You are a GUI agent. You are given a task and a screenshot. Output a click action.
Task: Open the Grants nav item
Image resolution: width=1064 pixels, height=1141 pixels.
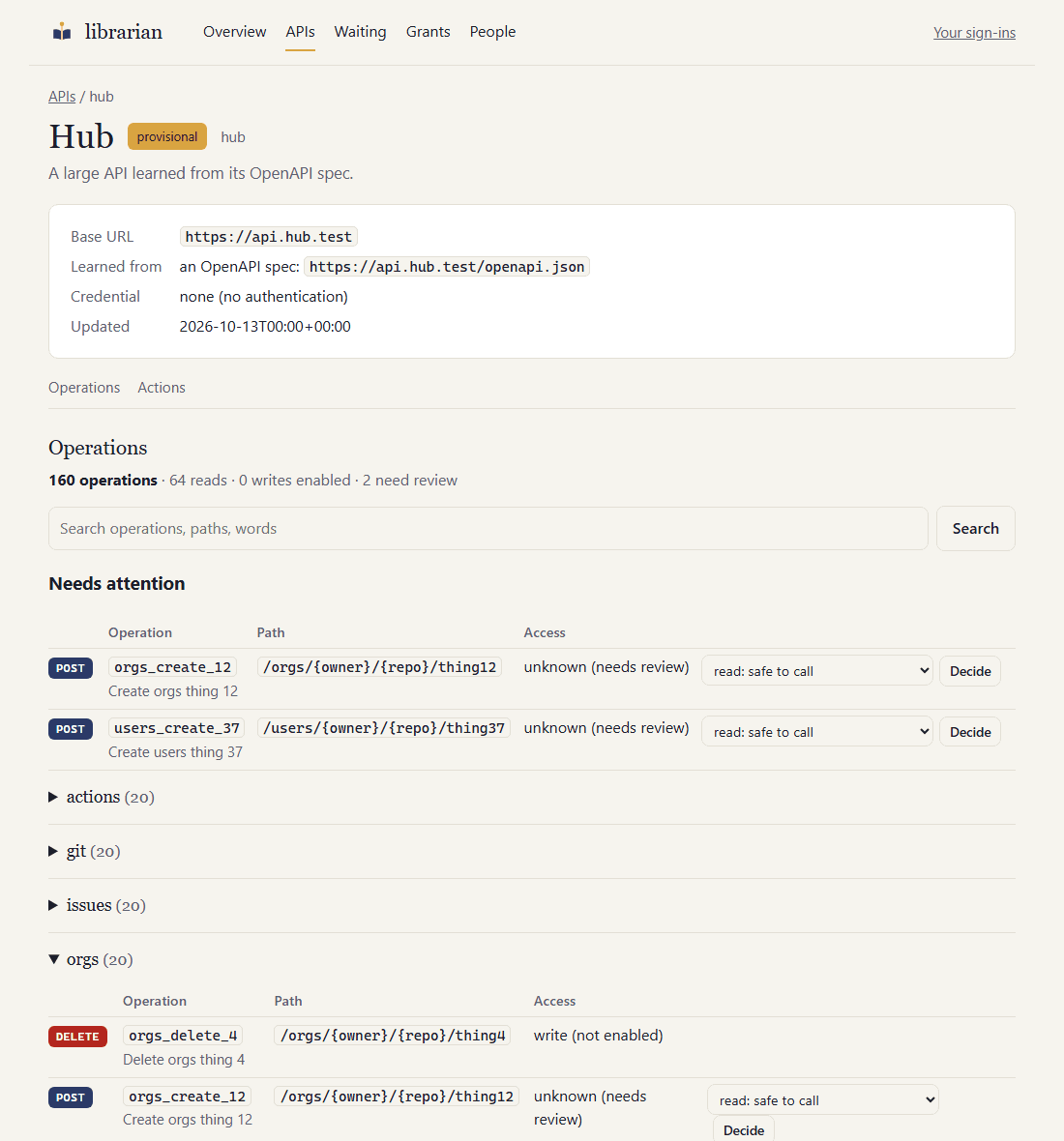(x=428, y=32)
